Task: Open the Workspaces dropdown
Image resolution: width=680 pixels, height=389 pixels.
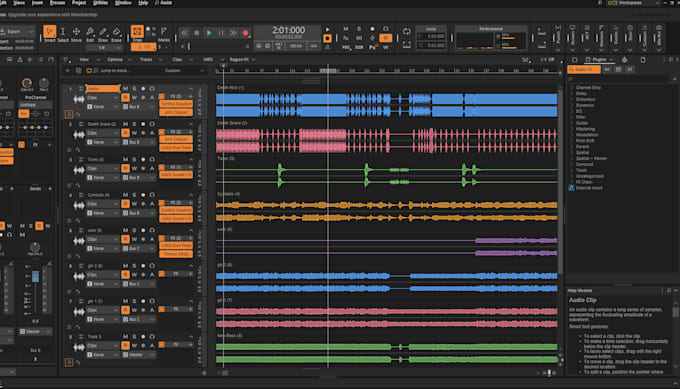Action: click(632, 3)
